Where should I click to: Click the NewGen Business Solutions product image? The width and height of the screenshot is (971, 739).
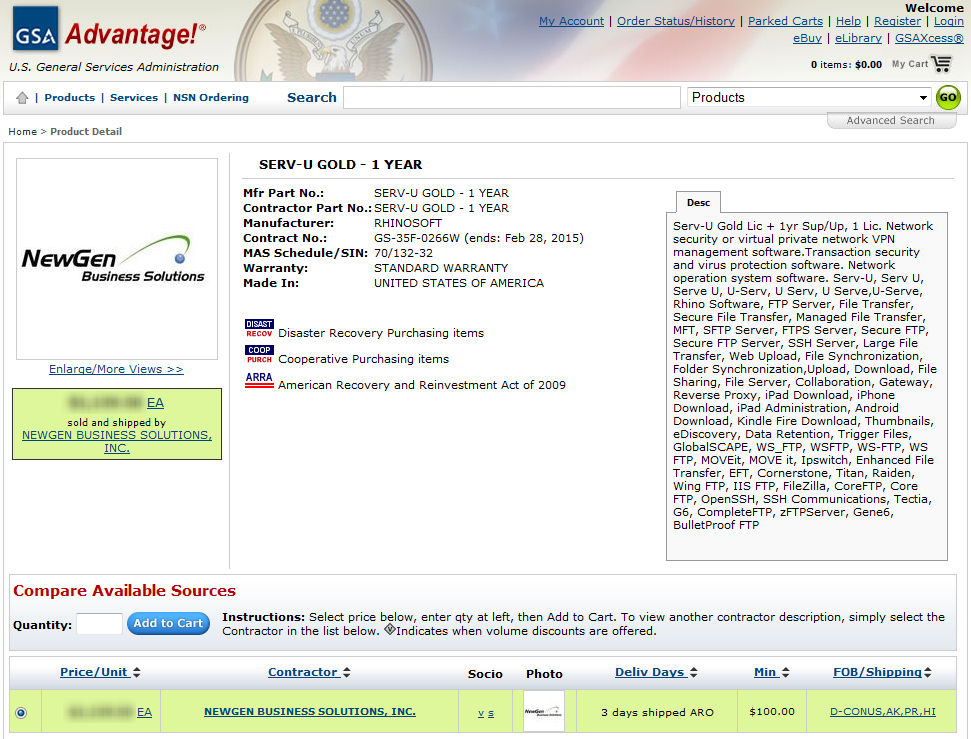coord(117,259)
